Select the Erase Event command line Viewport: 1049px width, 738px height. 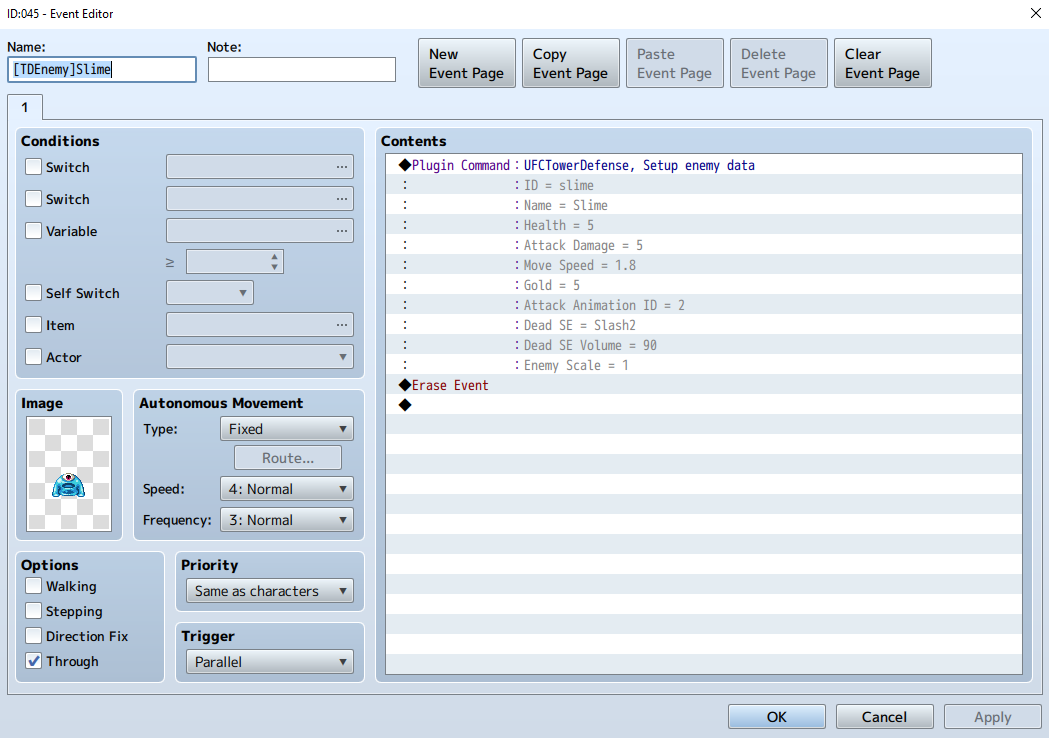click(704, 385)
